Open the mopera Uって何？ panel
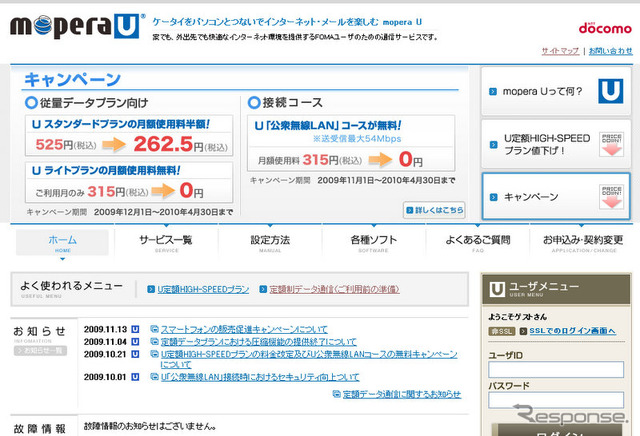This screenshot has width=640, height=436. pos(556,91)
